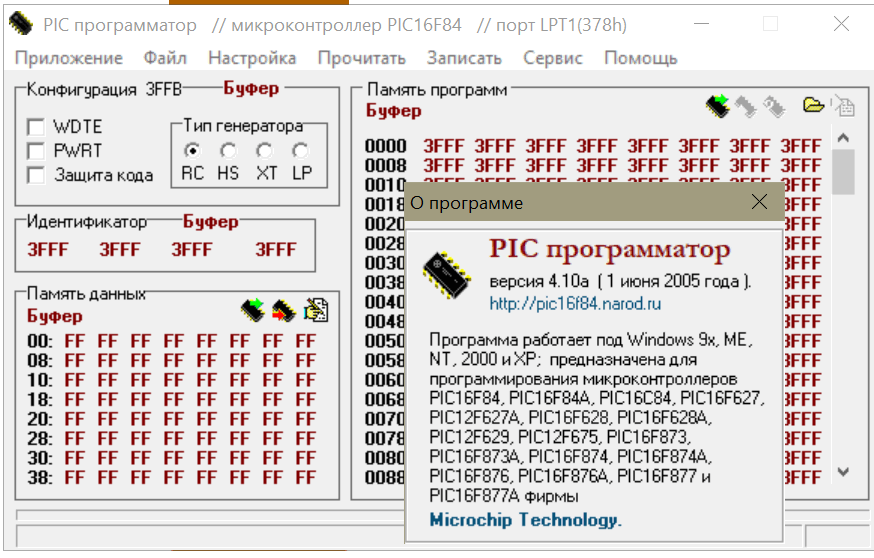Open the 'Прочитать' menu
The height and width of the screenshot is (558, 874).
[x=362, y=58]
